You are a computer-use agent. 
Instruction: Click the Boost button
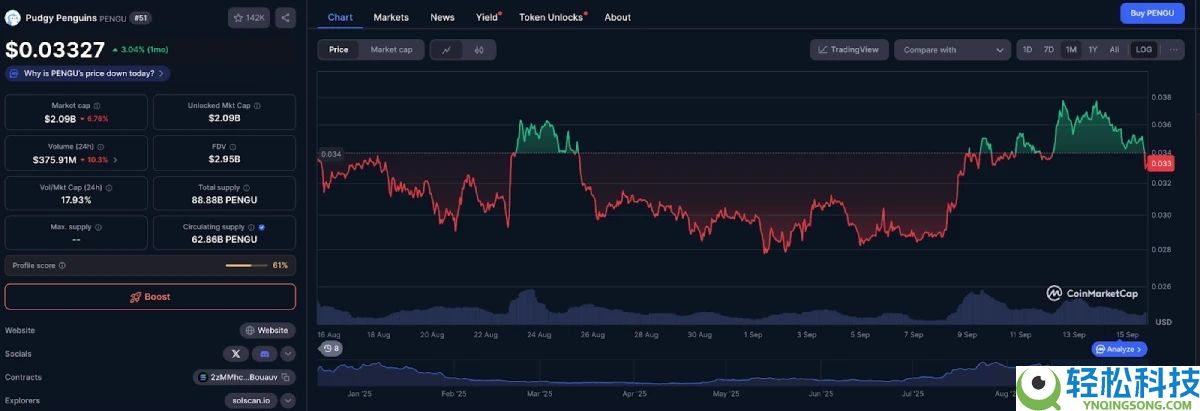[x=150, y=297]
